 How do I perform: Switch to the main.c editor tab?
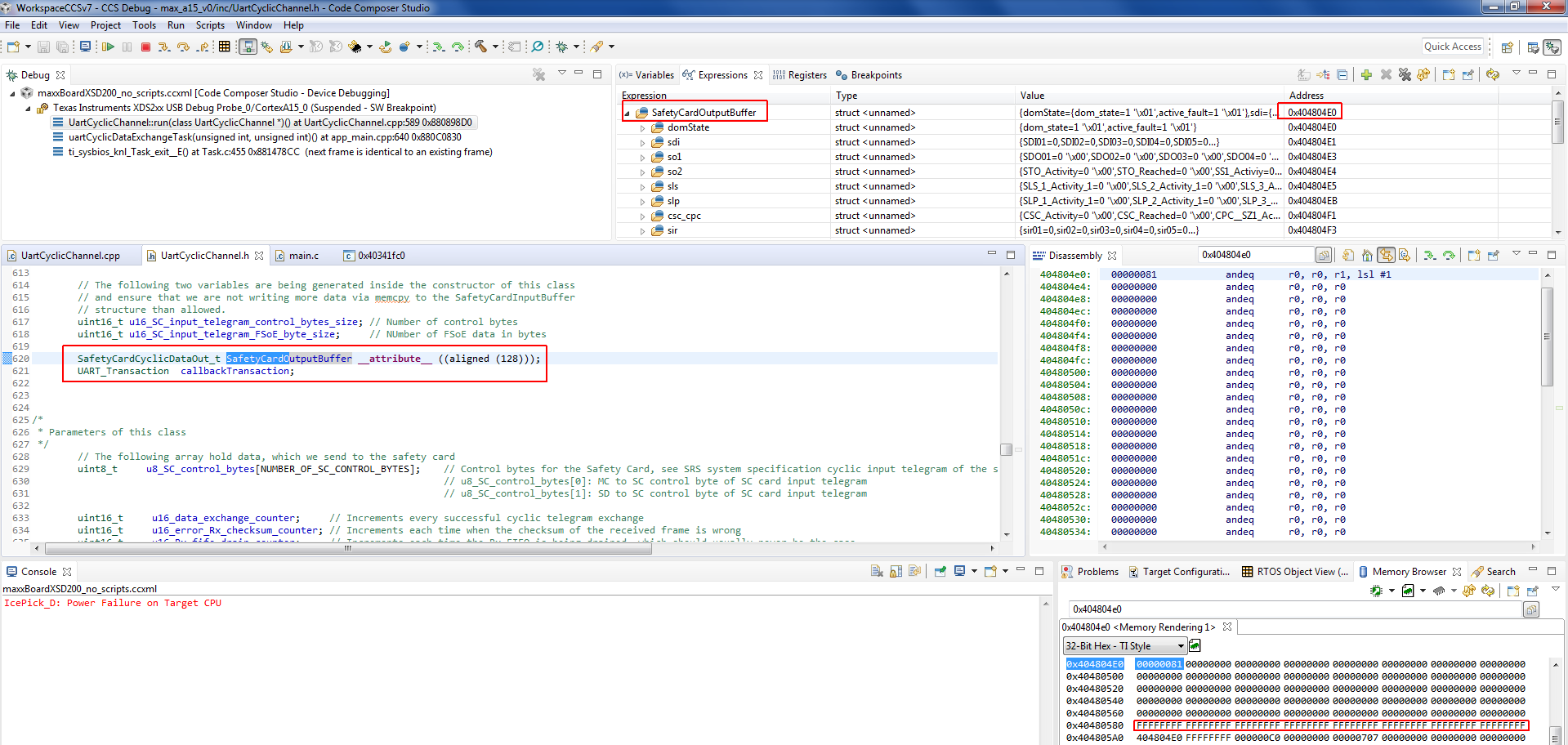click(303, 256)
